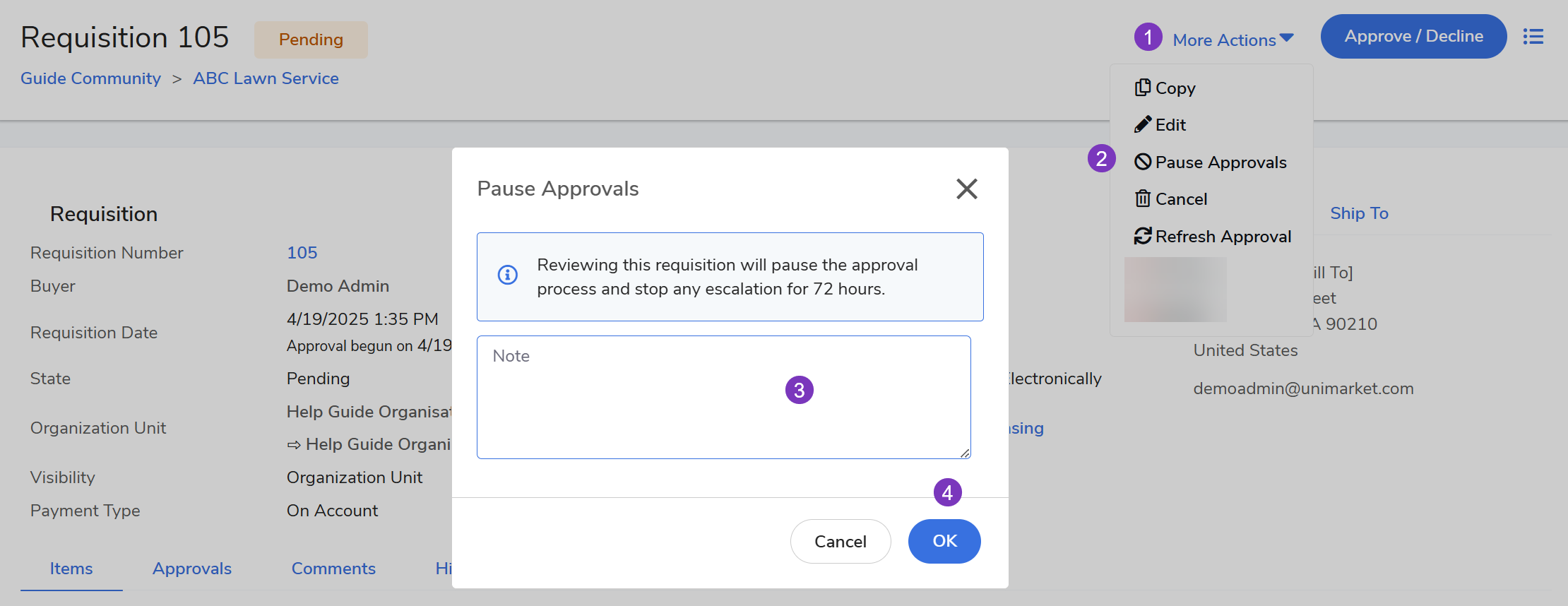Select the Ship To tab
This screenshot has height=606, width=1568.
1359,213
